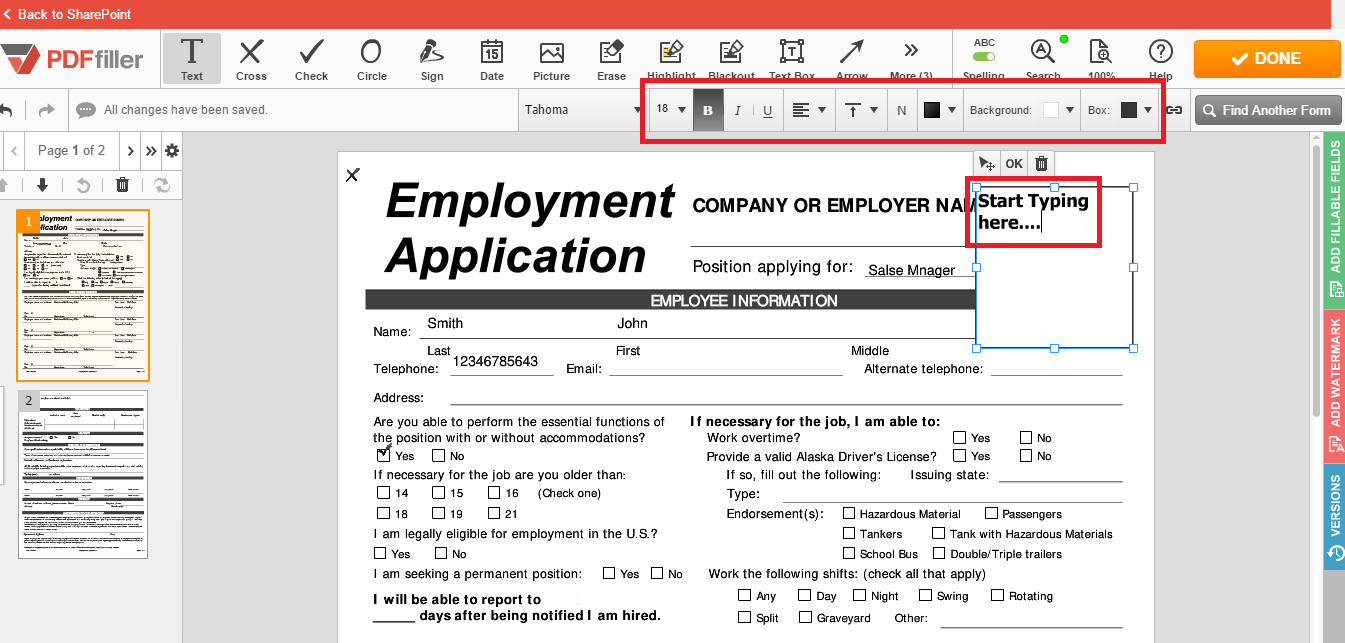Pick the black text color swatch
Image resolution: width=1345 pixels, height=643 pixels.
pos(931,110)
